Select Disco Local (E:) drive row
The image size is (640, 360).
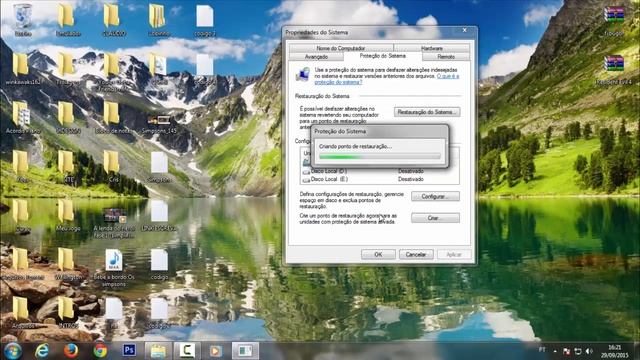point(380,179)
